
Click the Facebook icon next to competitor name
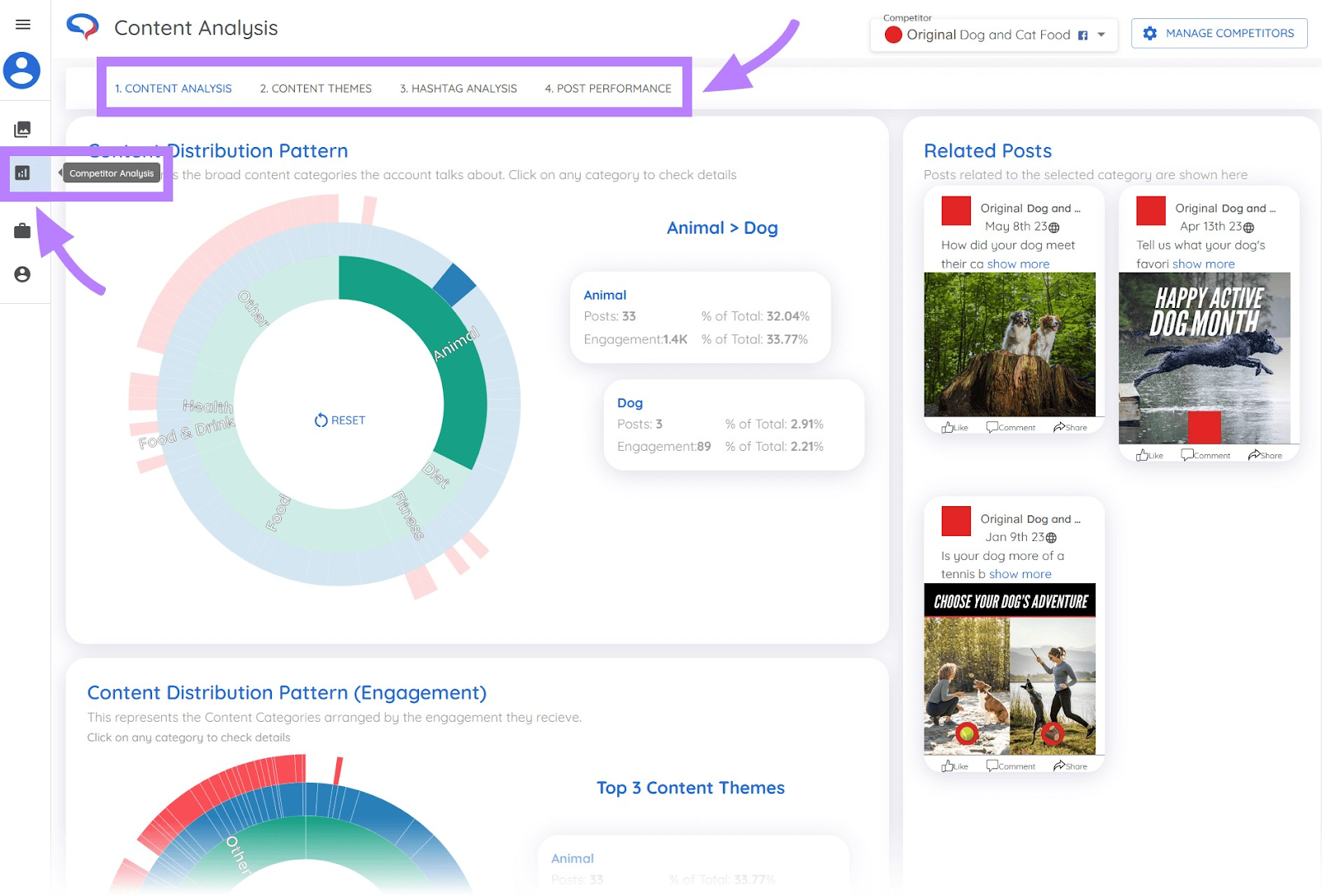coord(1082,36)
